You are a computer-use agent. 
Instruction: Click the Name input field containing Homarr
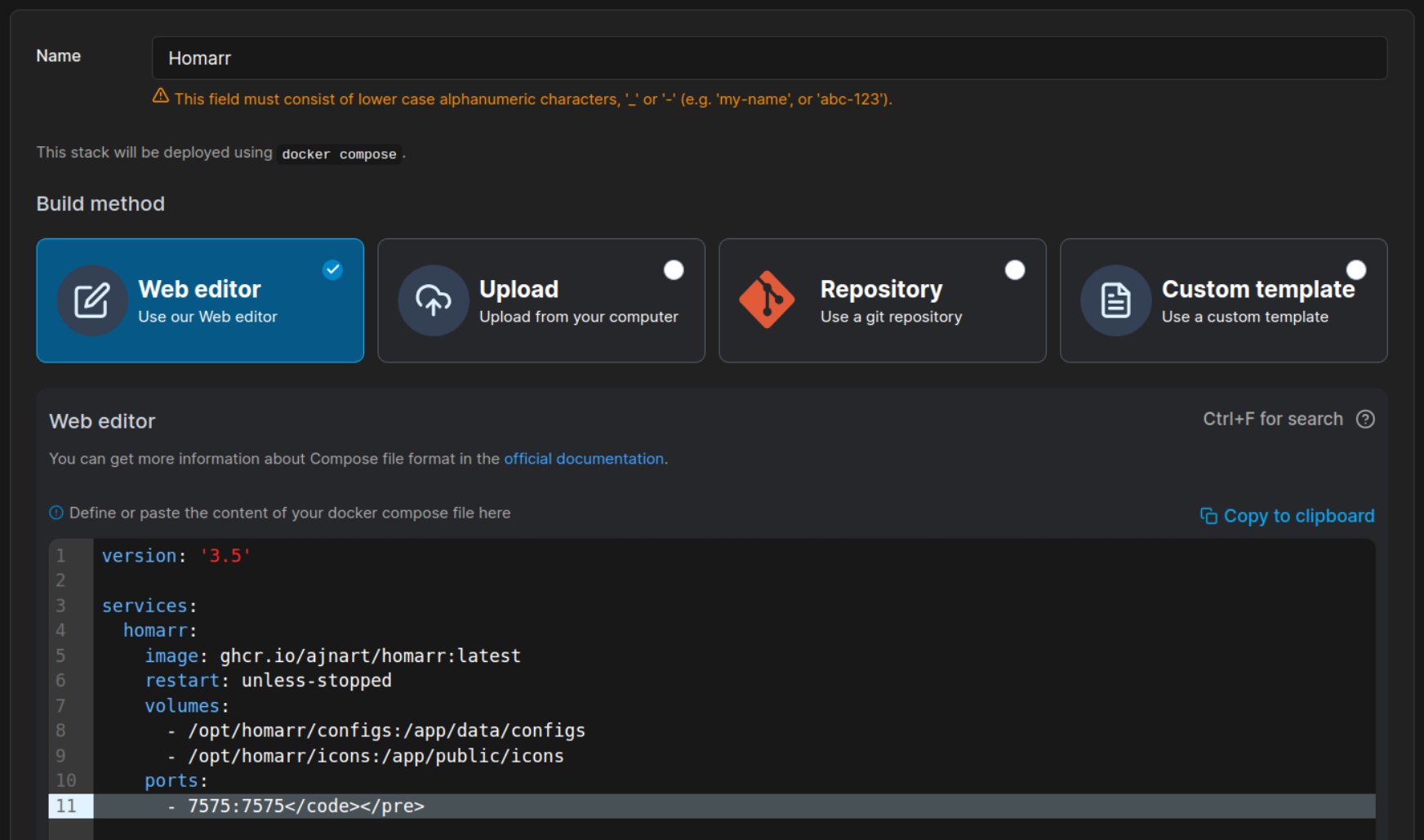click(x=768, y=58)
